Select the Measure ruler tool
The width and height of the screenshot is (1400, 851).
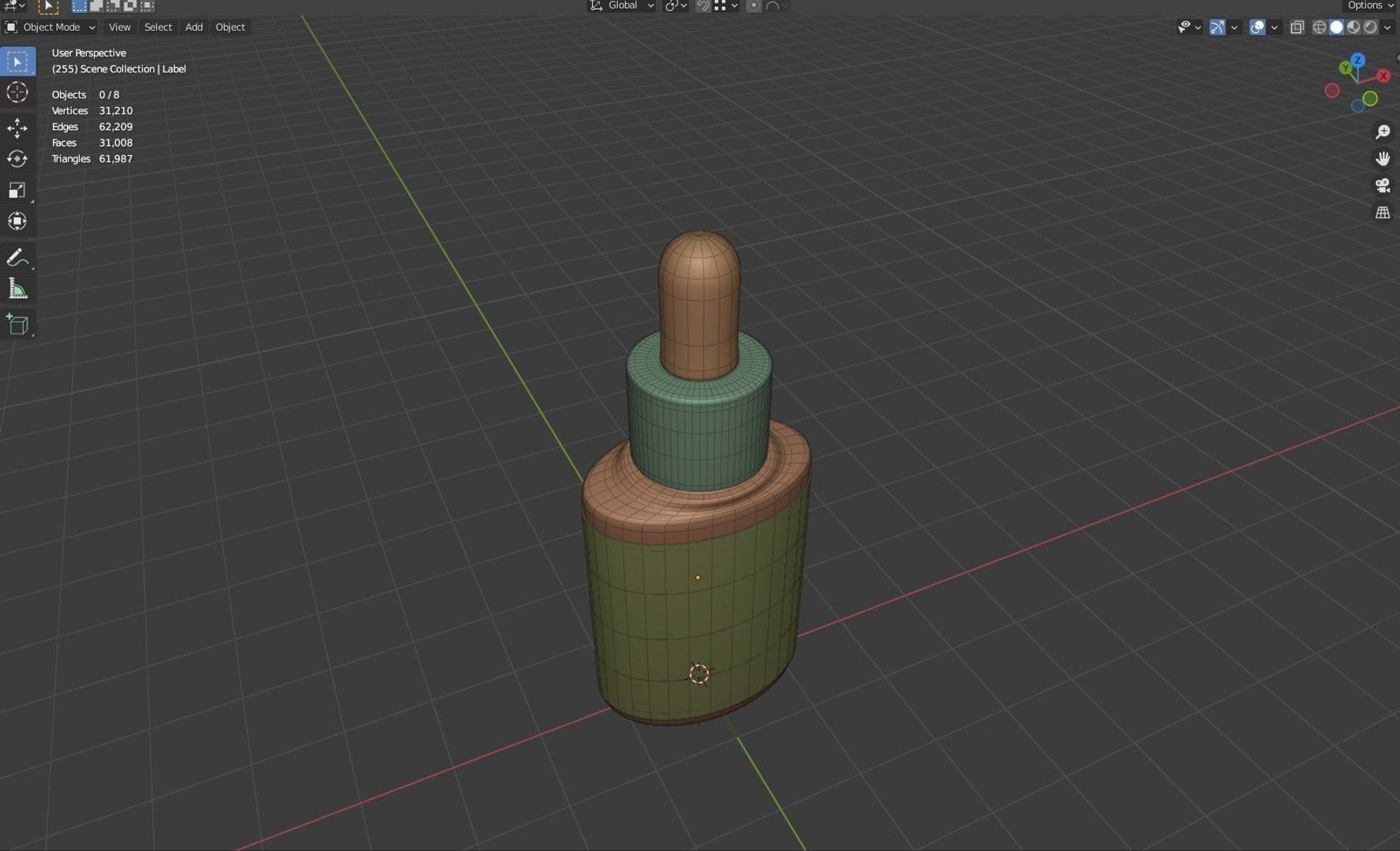click(x=17, y=288)
